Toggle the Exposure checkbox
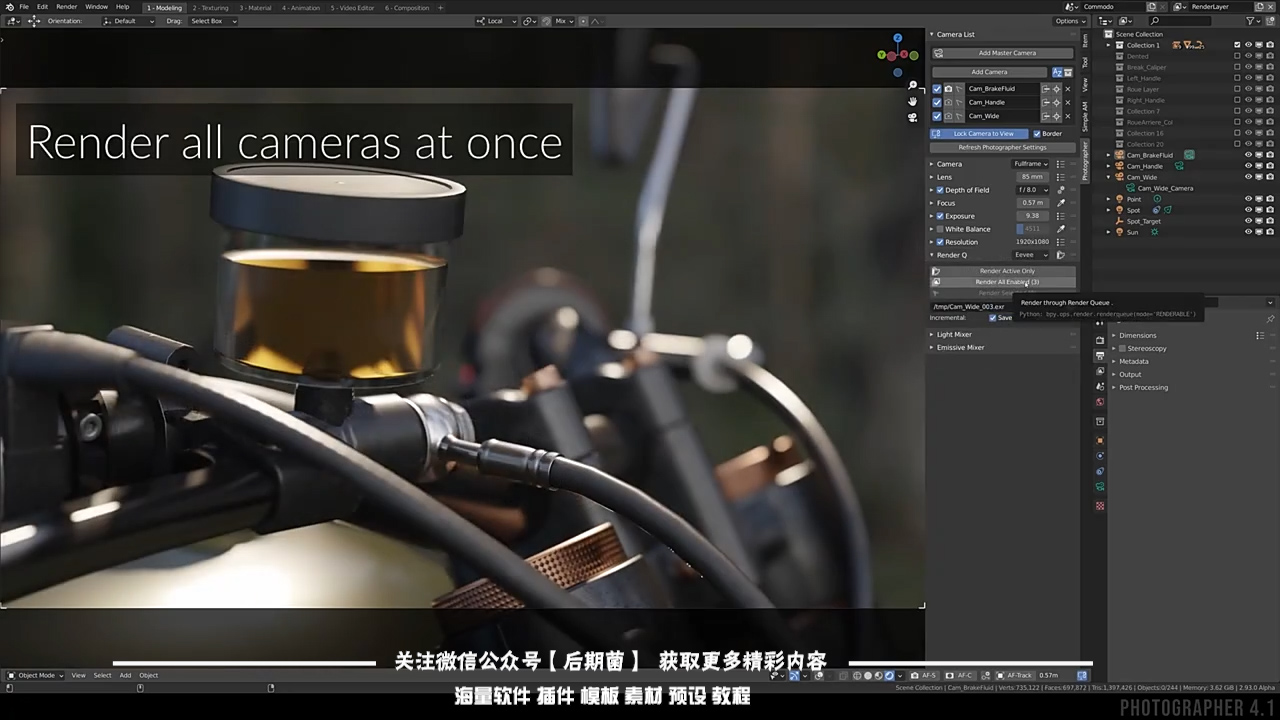Image resolution: width=1280 pixels, height=720 pixels. tap(940, 216)
